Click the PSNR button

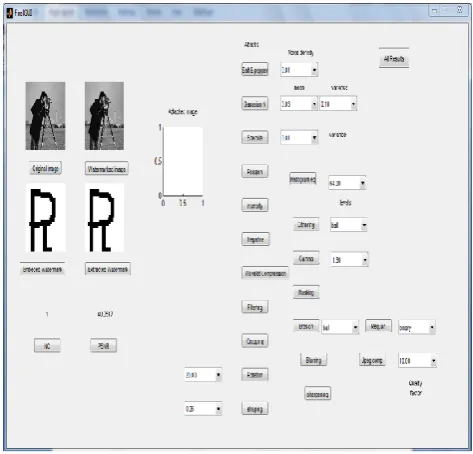104,346
